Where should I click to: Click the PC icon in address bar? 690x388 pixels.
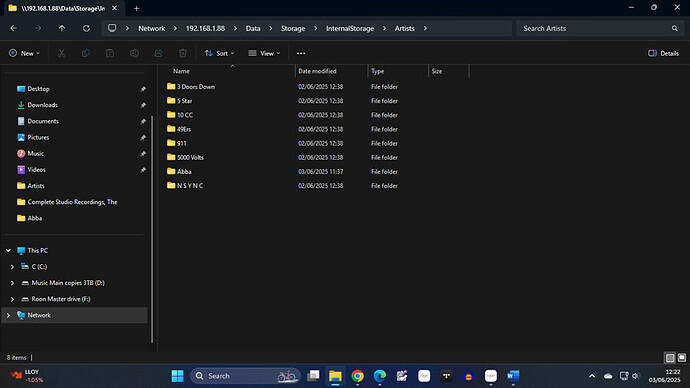point(112,28)
